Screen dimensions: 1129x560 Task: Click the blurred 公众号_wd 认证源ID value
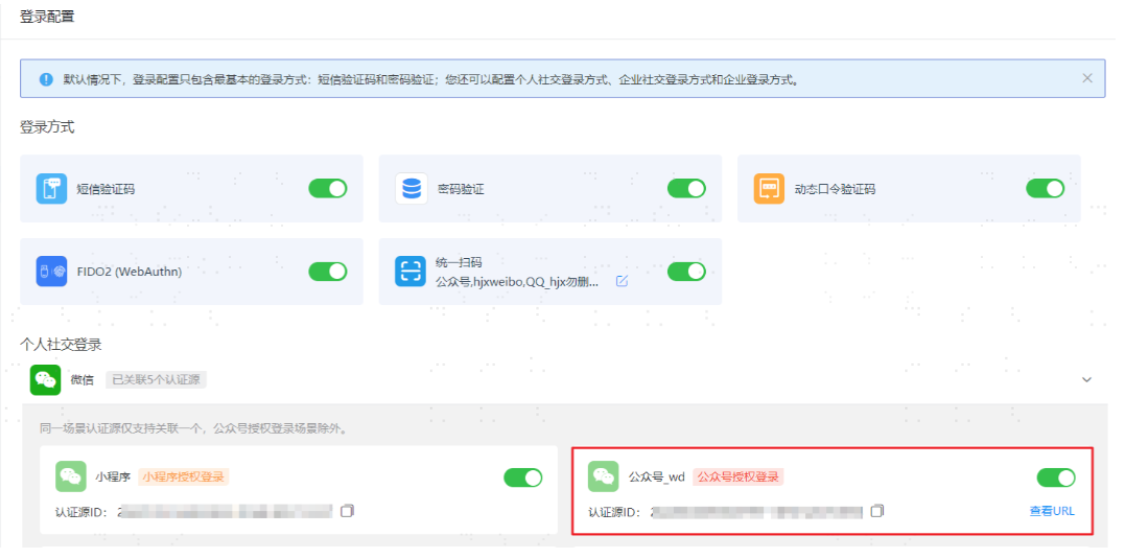756,512
